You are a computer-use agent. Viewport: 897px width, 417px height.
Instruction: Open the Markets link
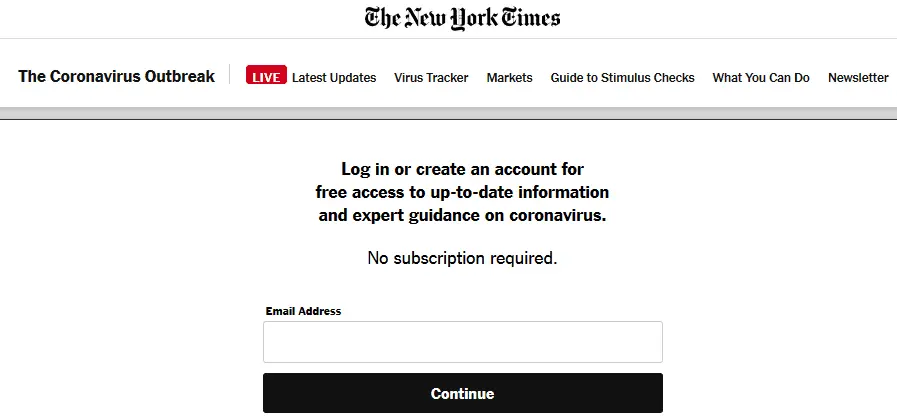(509, 77)
